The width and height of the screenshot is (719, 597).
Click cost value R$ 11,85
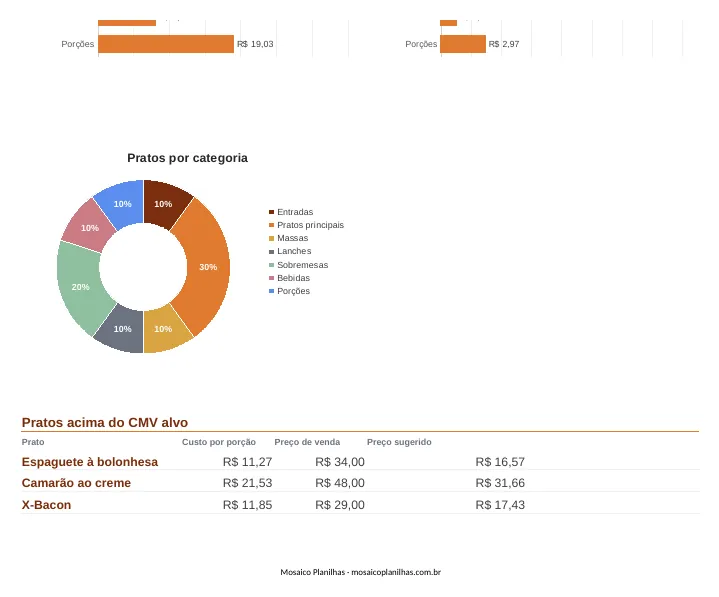pos(247,505)
